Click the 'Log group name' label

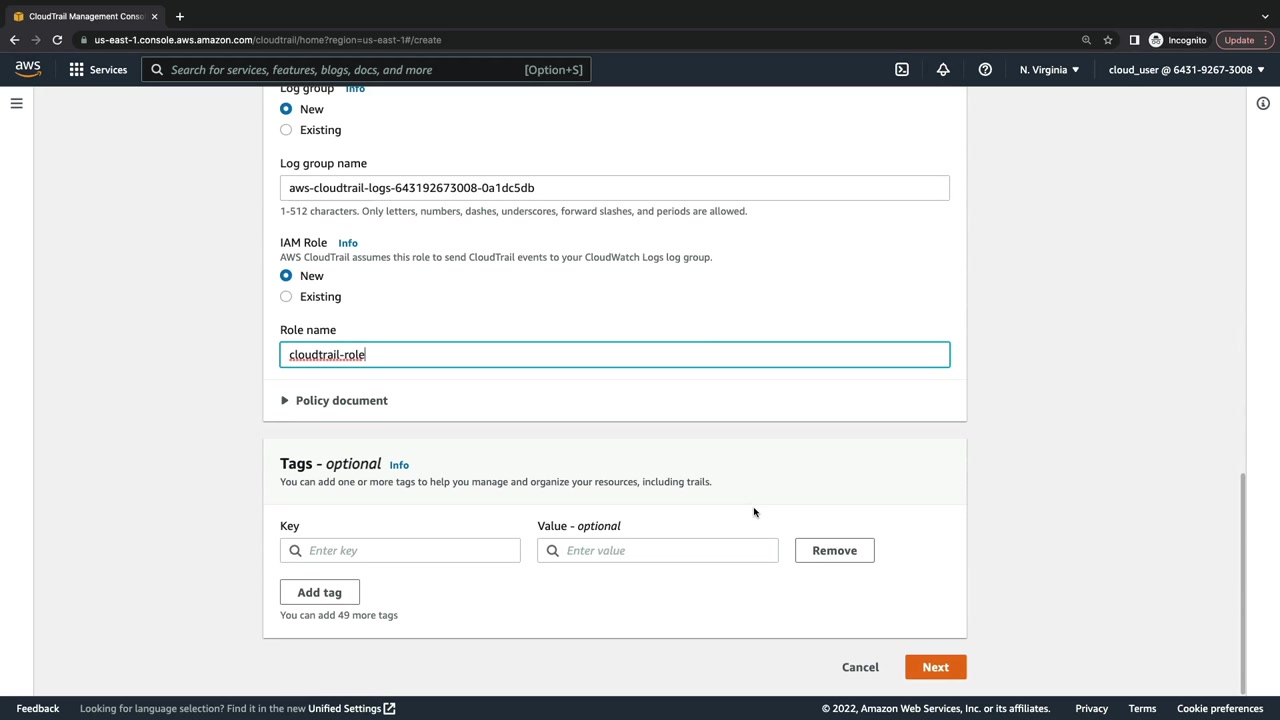[x=323, y=164]
